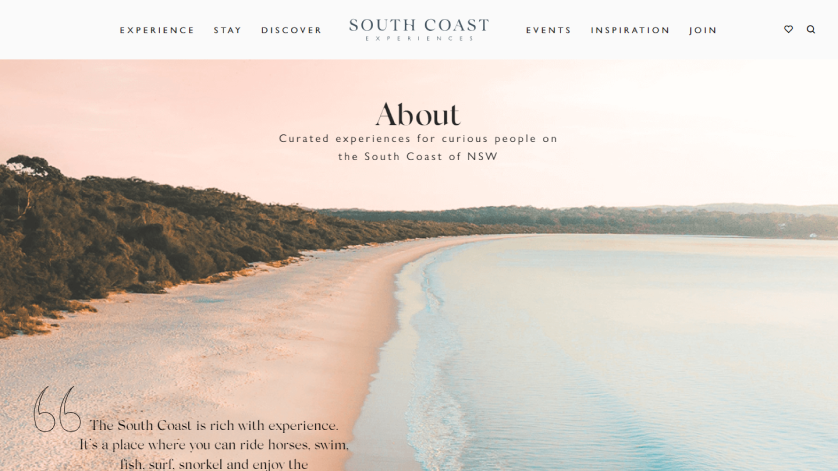Click the quote line mentioning ride horses, swim
The image size is (838, 471).
click(x=214, y=445)
